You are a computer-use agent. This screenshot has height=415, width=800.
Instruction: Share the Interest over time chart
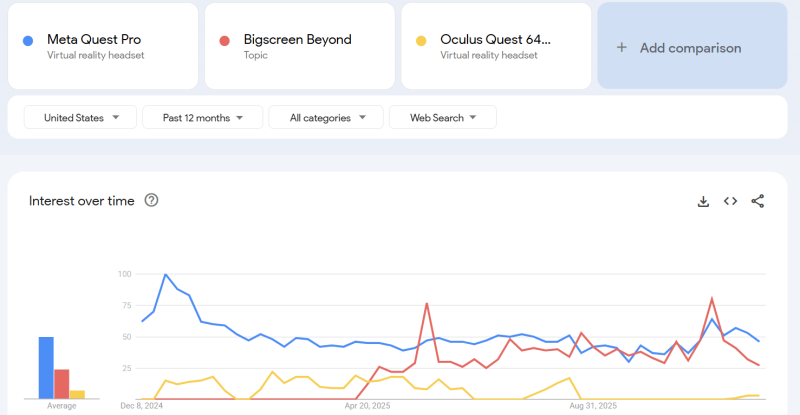pos(757,201)
